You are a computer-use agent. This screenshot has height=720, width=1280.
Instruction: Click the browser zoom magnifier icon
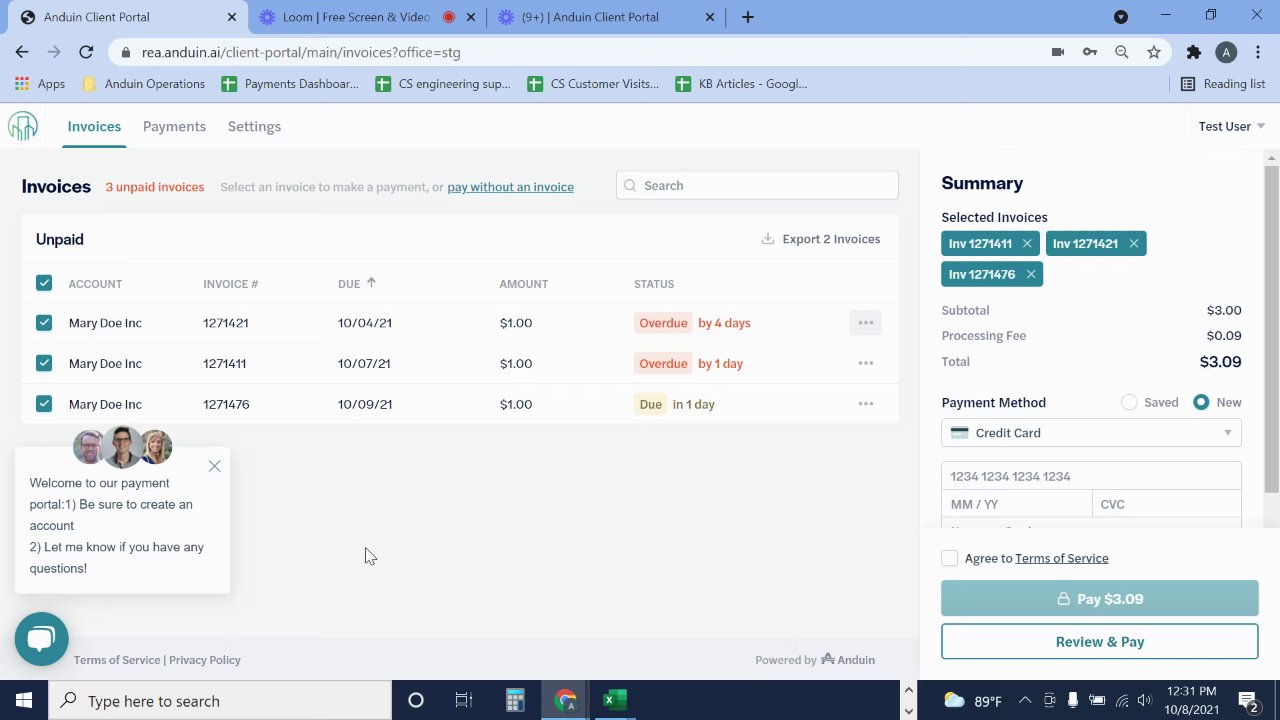click(1122, 52)
